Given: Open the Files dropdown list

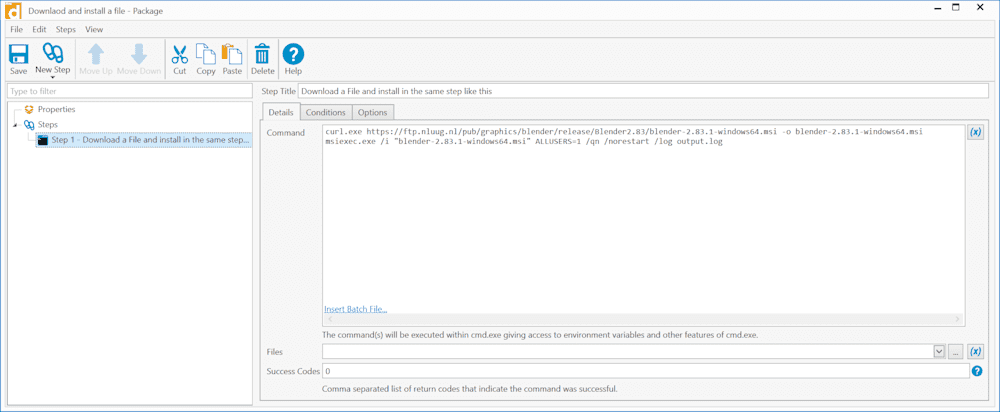Looking at the screenshot, I should pyautogui.click(x=938, y=351).
